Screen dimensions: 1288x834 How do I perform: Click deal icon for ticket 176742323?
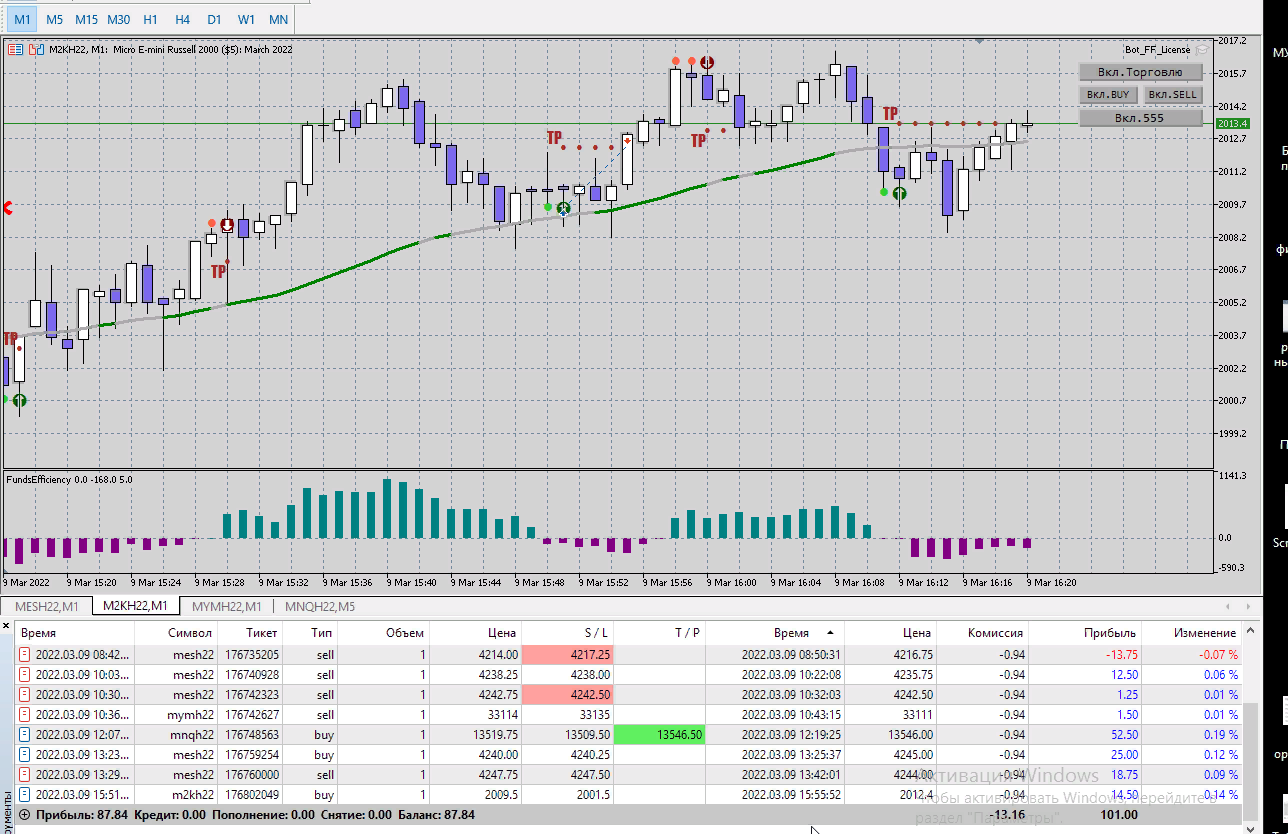[x=25, y=695]
